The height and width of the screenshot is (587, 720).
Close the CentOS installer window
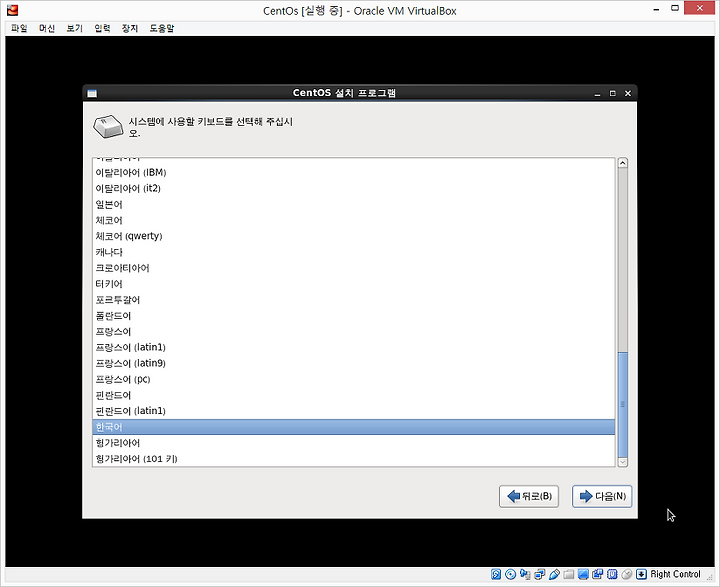[628, 94]
